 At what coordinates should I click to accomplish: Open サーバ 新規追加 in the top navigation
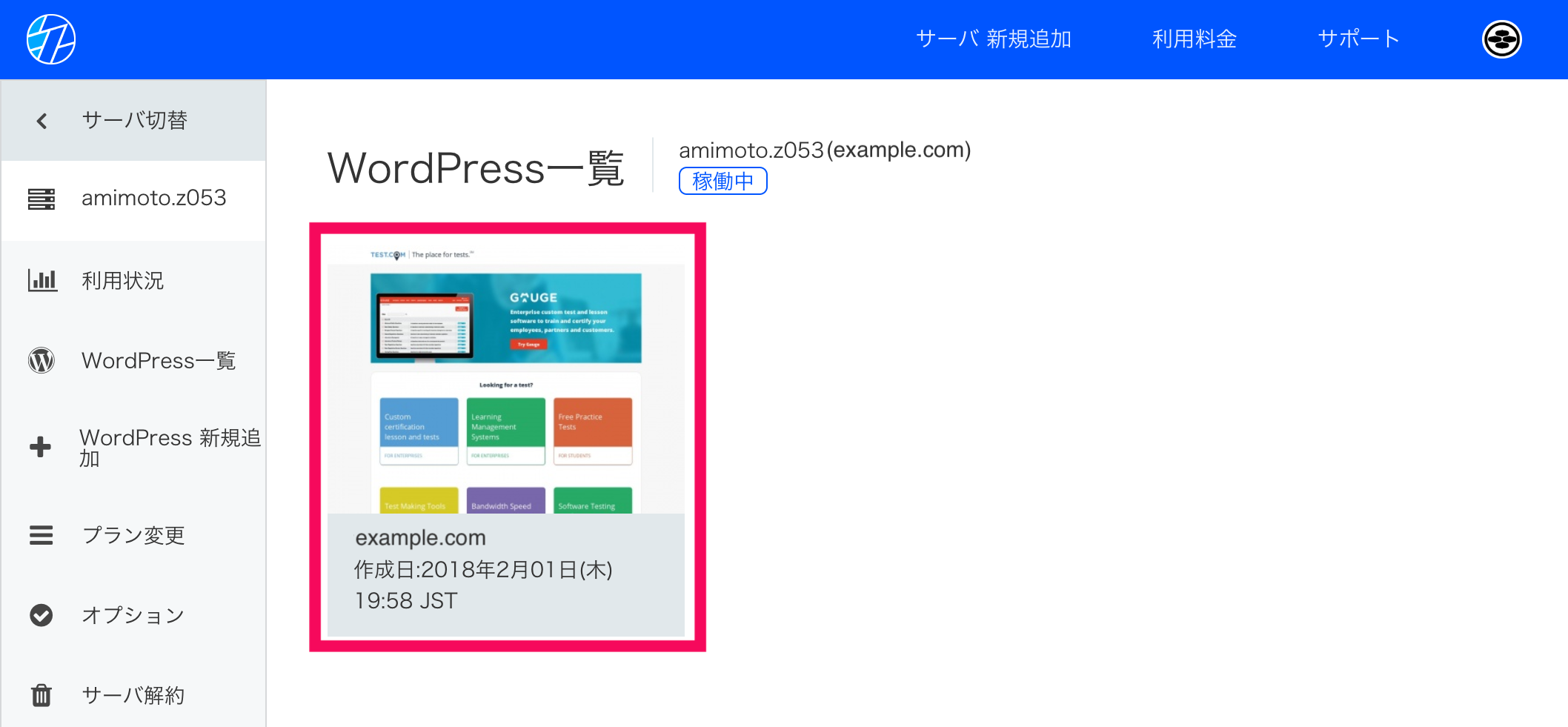pos(994,39)
